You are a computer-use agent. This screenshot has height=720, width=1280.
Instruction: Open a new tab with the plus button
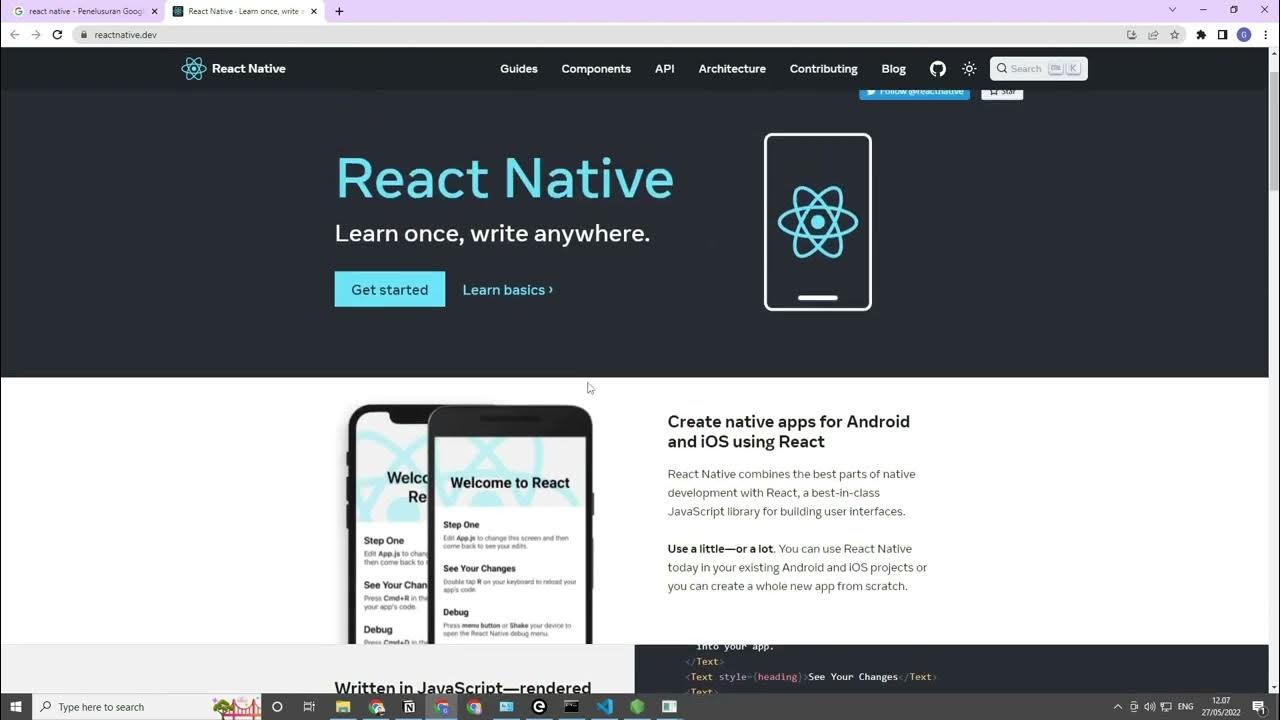tap(339, 12)
